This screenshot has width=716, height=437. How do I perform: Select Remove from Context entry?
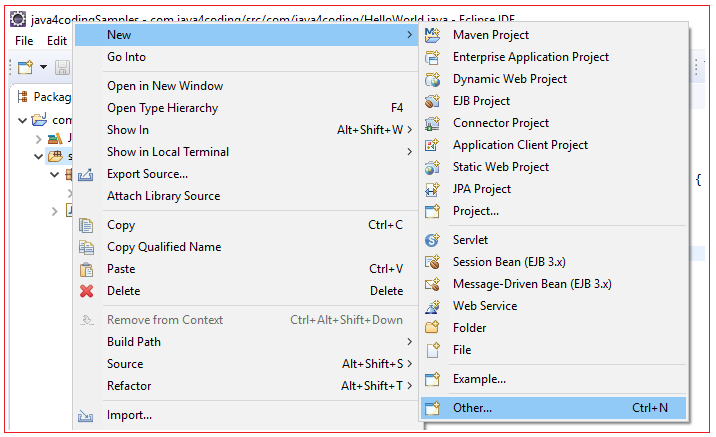247,320
